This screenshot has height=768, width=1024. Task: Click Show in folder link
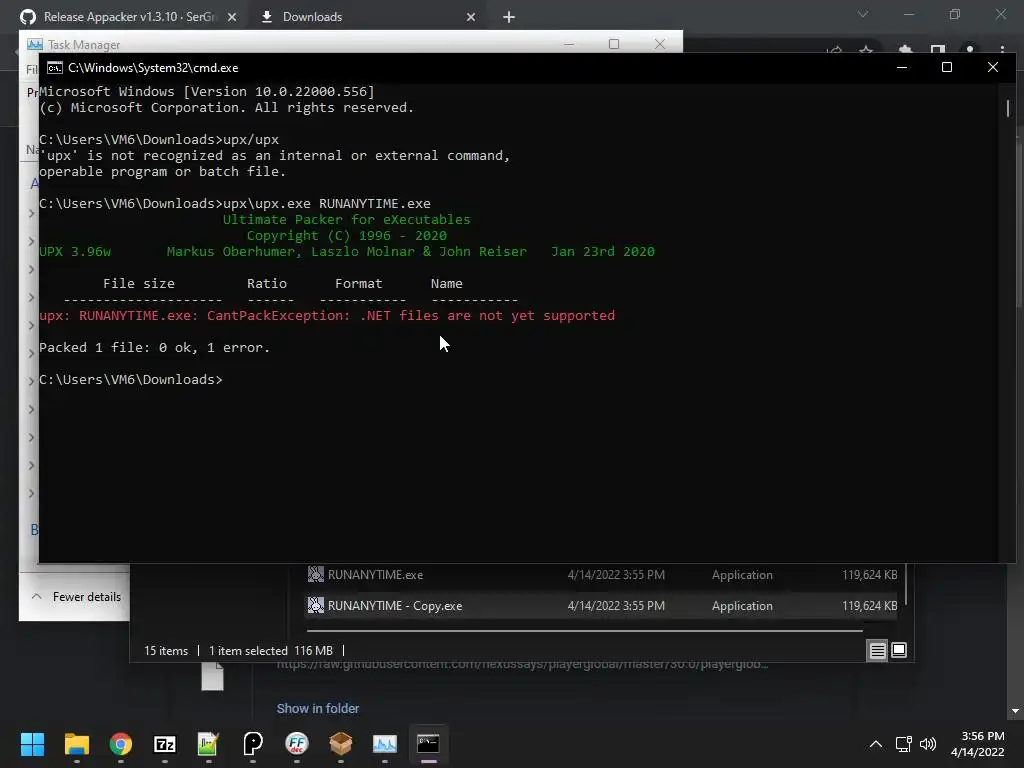[318, 709]
